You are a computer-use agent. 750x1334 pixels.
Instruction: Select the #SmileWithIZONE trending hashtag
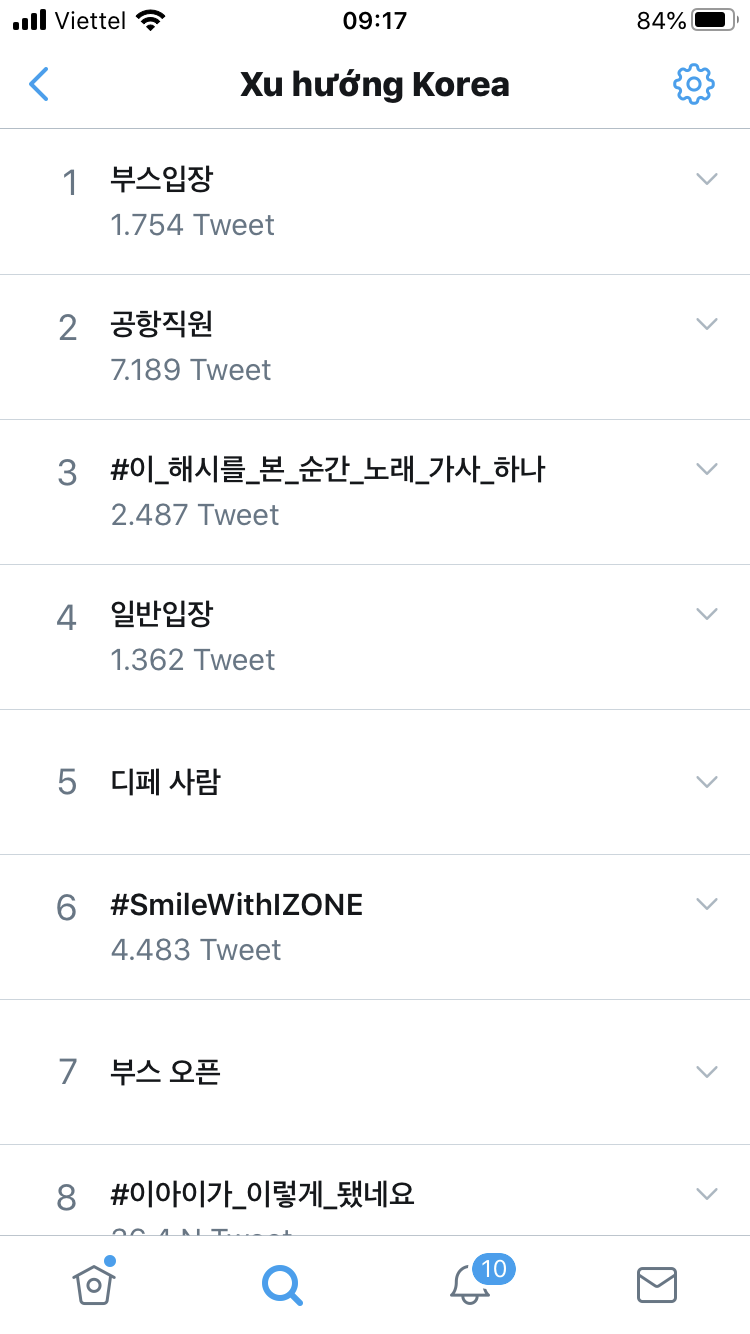coord(237,905)
